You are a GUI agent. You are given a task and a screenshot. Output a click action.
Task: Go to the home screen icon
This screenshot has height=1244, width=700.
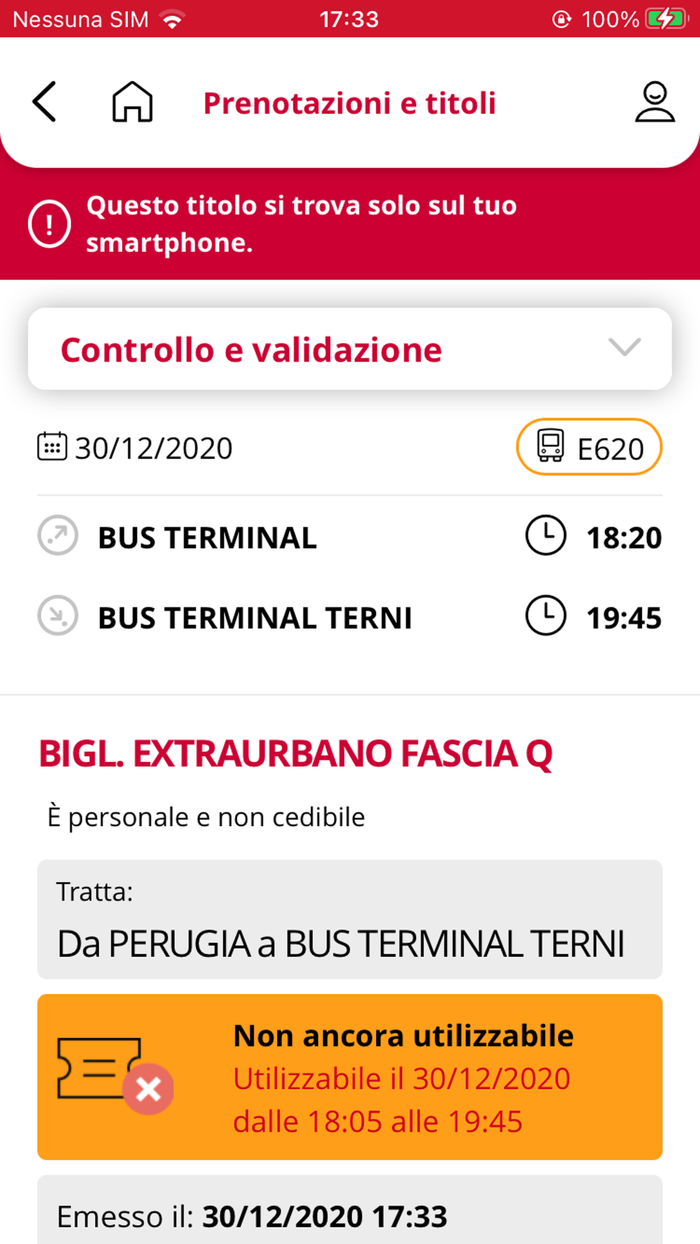(x=132, y=102)
